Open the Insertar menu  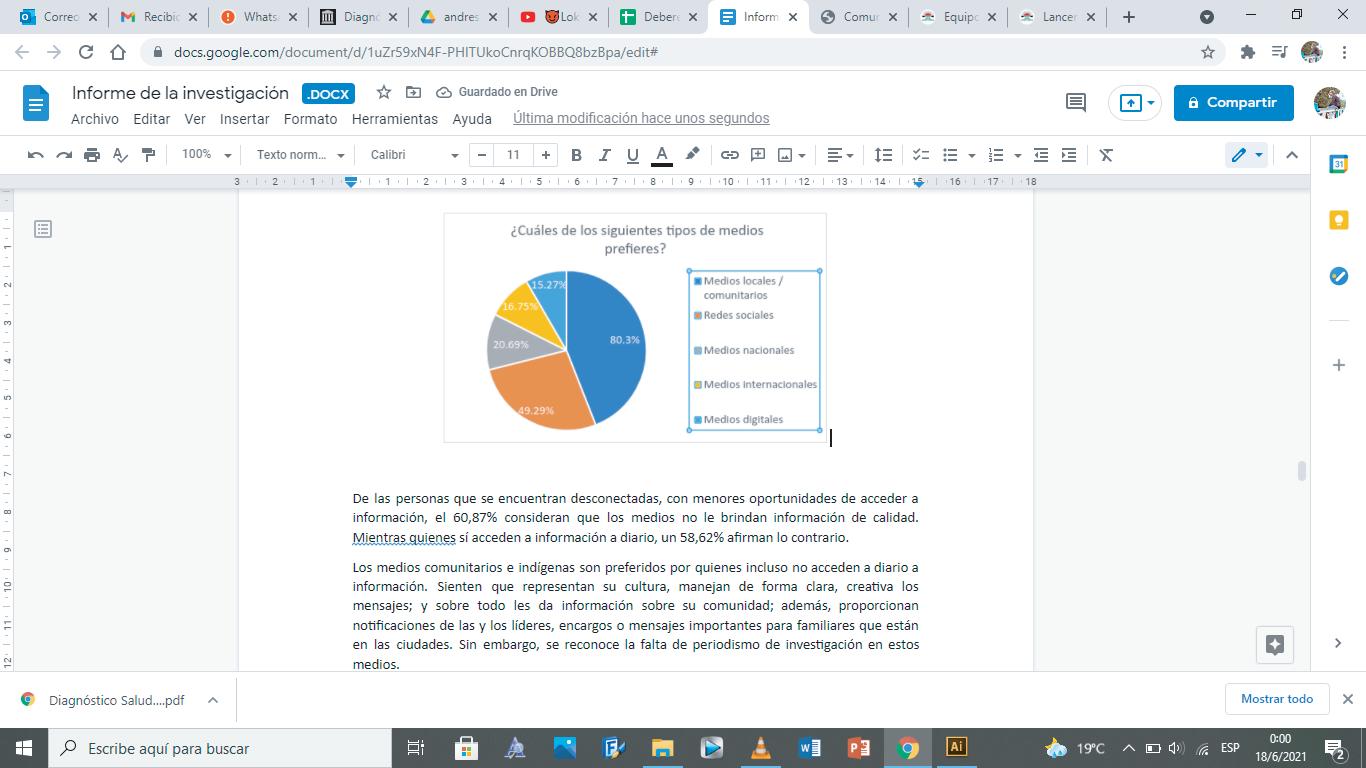[245, 118]
